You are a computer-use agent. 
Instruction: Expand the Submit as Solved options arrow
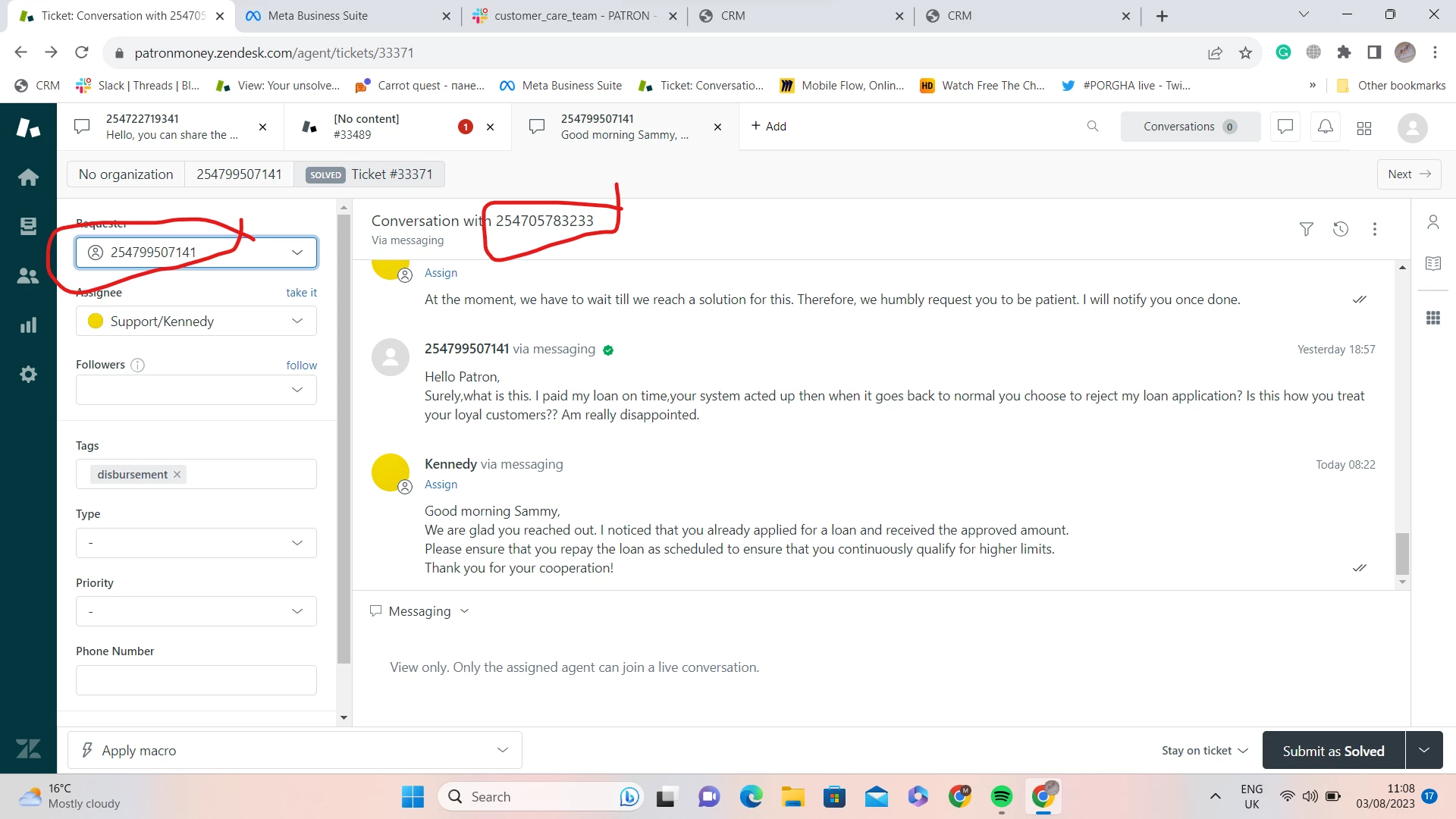point(1423,751)
